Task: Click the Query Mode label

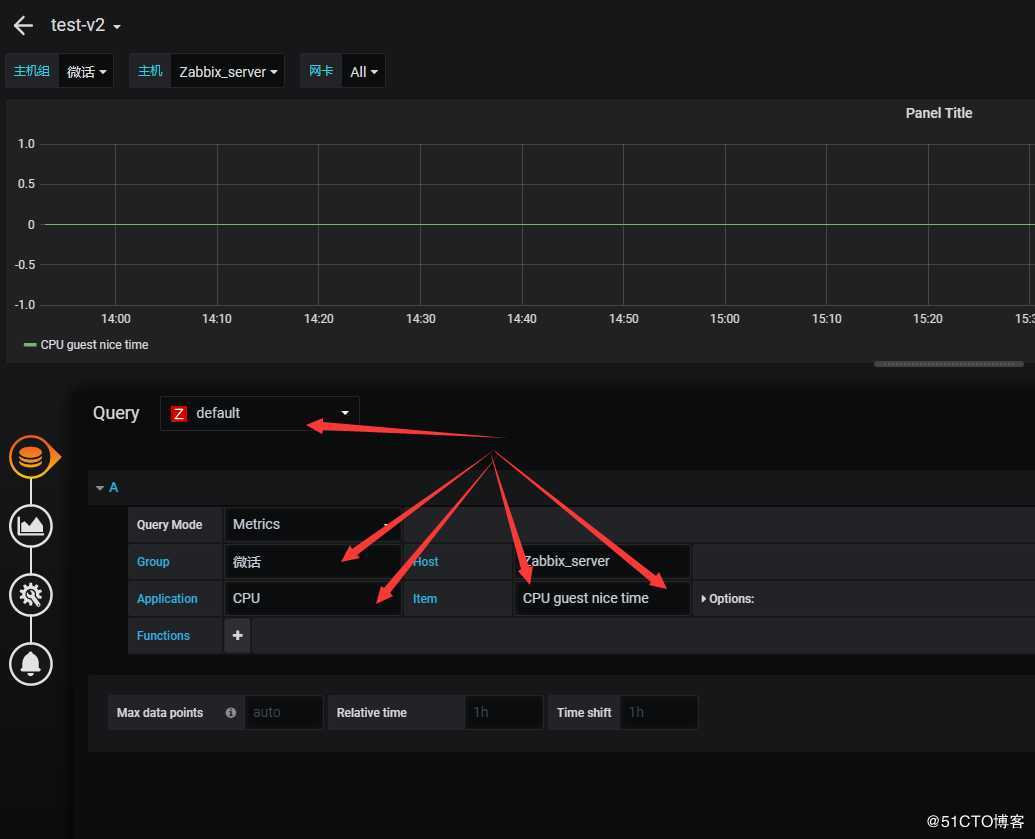Action: point(170,525)
